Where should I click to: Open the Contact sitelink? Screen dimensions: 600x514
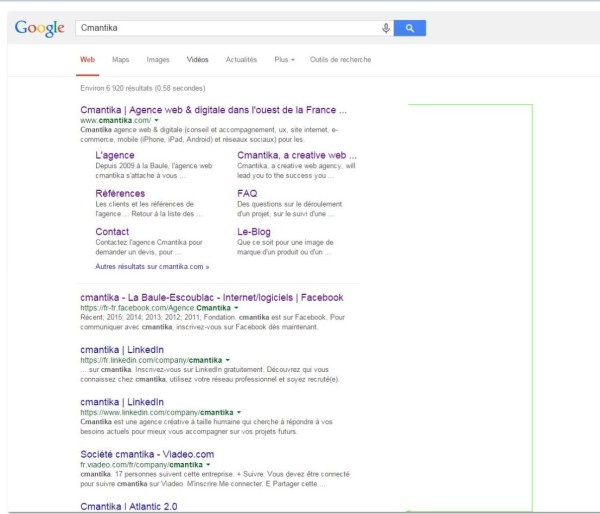(112, 232)
